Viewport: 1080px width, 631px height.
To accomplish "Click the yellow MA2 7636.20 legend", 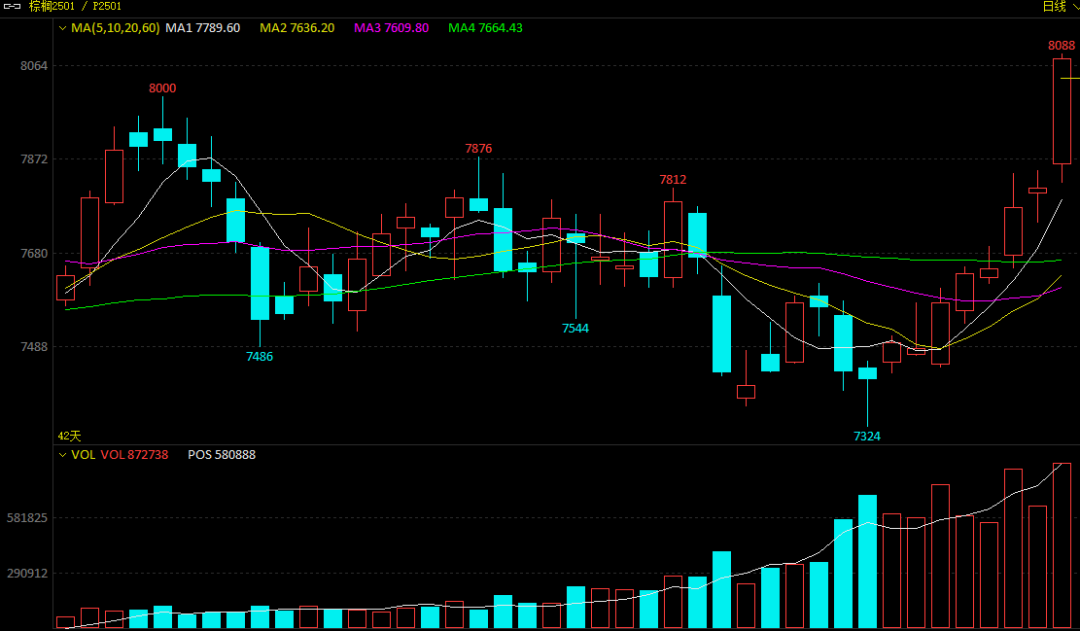I will tap(297, 28).
